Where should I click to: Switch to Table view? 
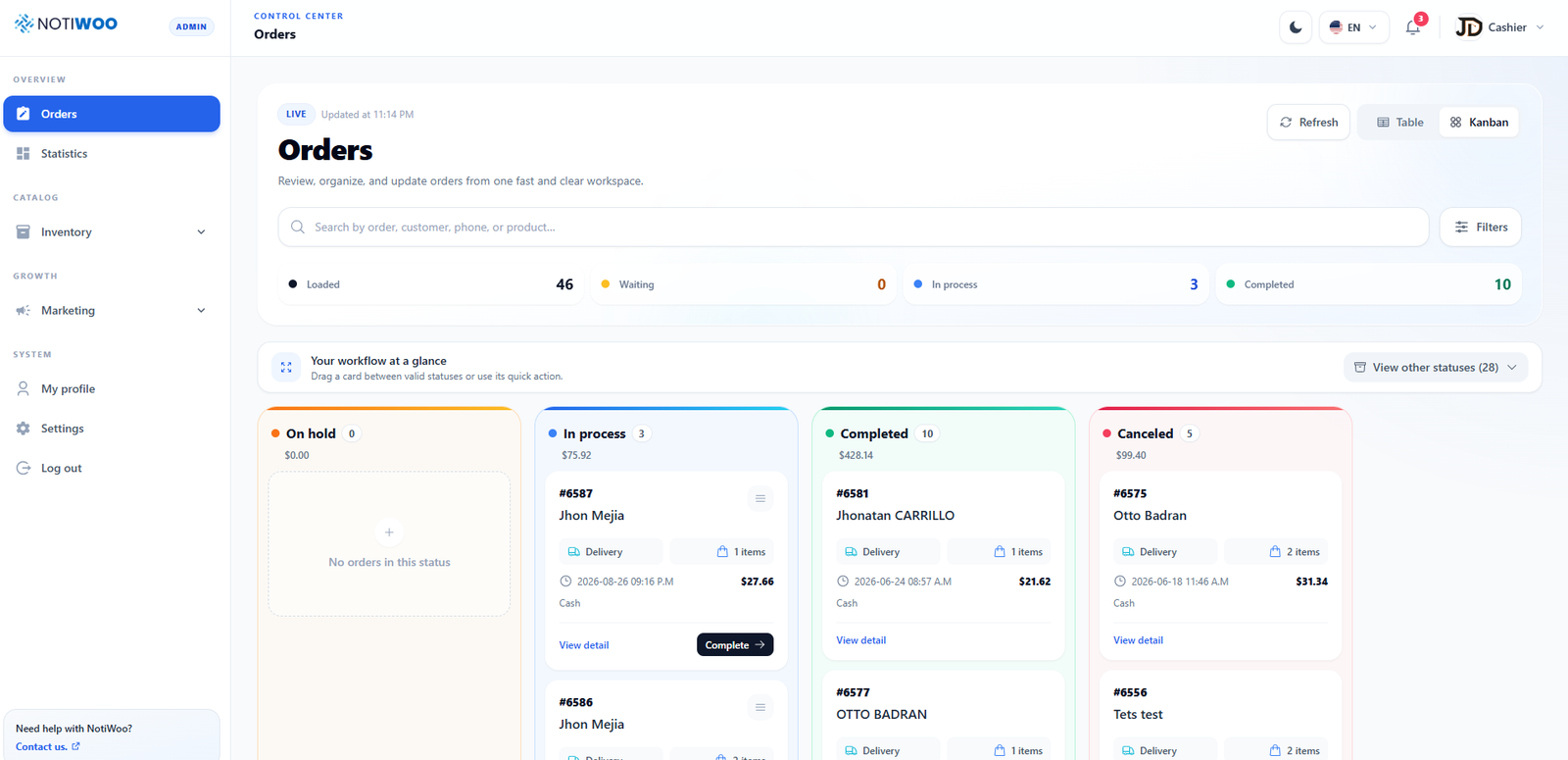tap(1399, 123)
